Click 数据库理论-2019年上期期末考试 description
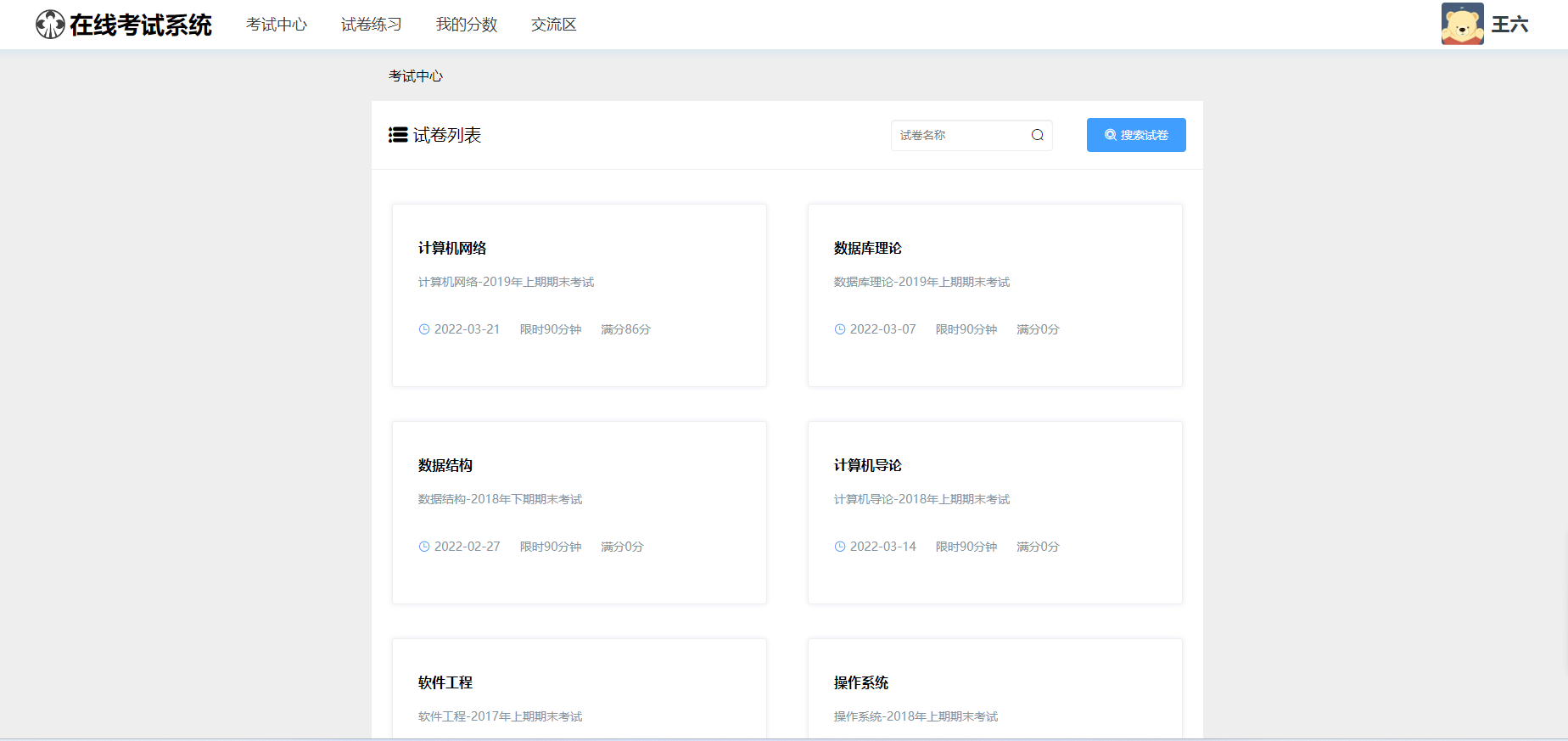The image size is (1568, 741). point(922,282)
